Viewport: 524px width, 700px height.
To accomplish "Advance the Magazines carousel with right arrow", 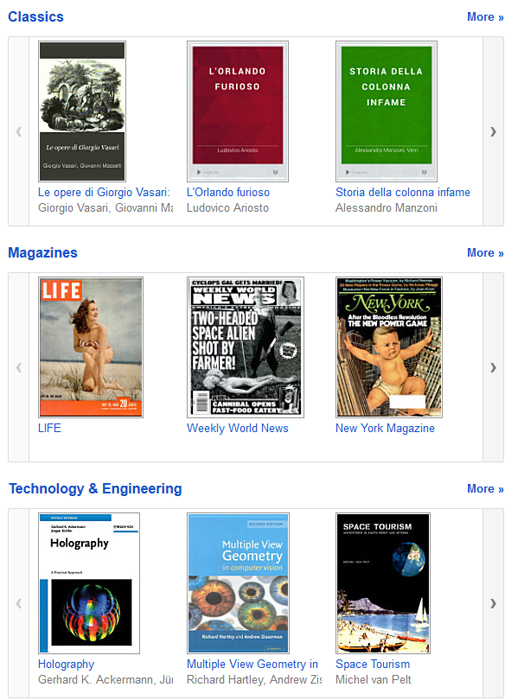I will coord(493,367).
